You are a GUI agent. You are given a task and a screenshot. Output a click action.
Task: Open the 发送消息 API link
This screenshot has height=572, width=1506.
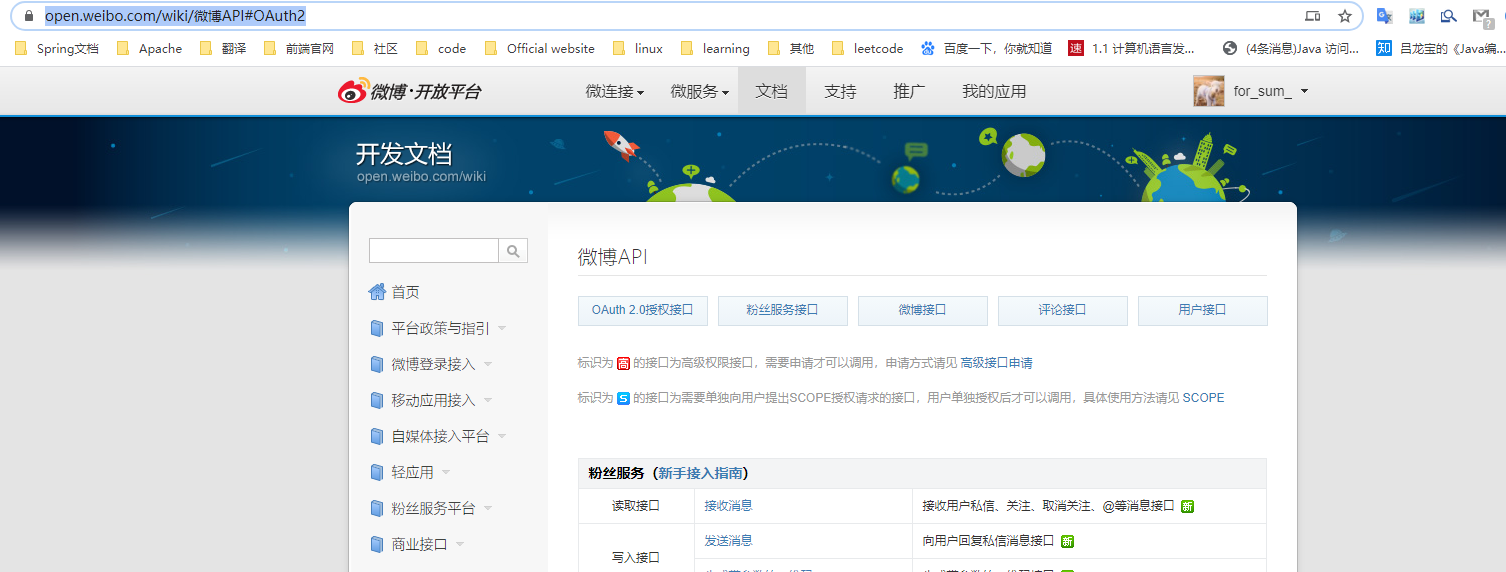point(728,541)
